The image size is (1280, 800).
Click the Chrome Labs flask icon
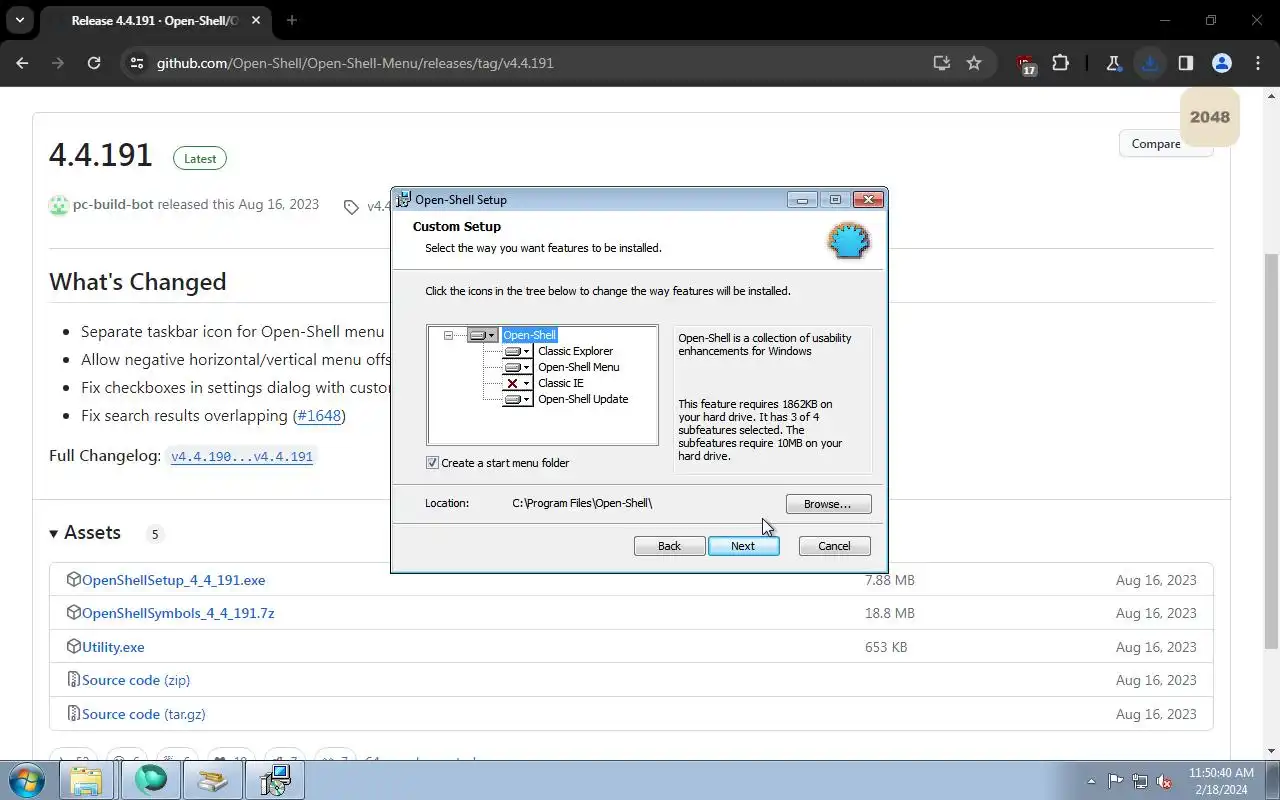(1113, 63)
